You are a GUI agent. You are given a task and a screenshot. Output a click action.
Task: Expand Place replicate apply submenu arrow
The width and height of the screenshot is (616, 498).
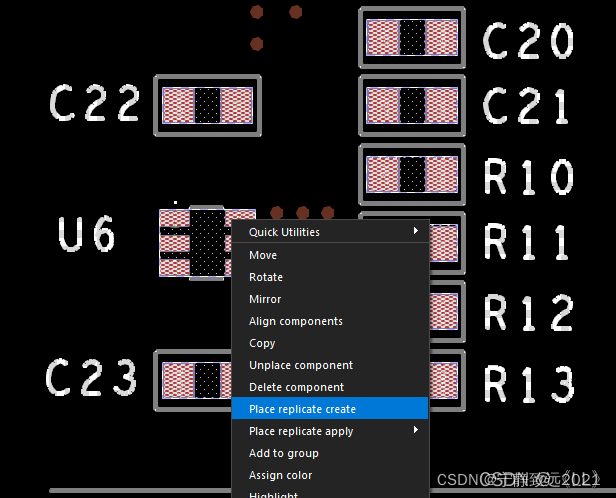[416, 431]
